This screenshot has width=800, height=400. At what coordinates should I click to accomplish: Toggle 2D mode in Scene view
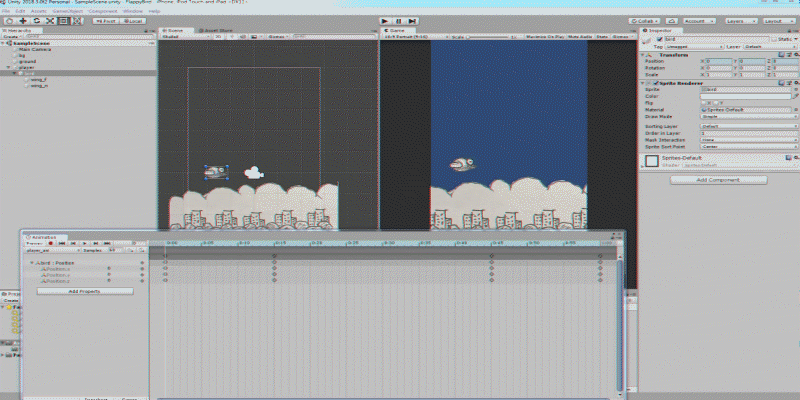(218, 37)
